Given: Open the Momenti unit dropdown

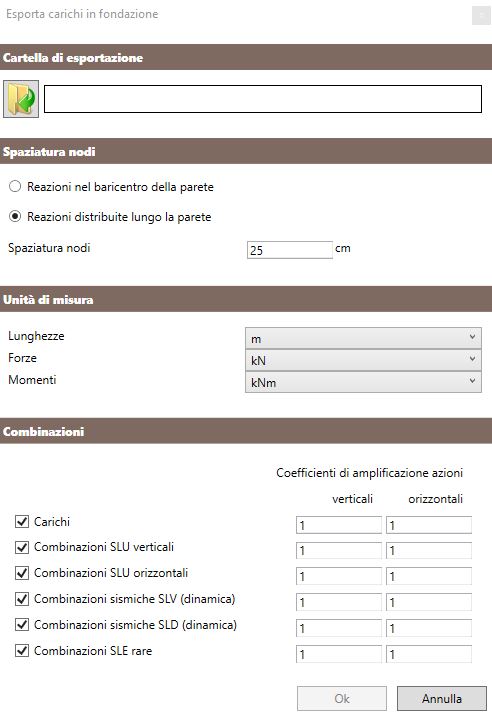Looking at the screenshot, I should pos(363,382).
